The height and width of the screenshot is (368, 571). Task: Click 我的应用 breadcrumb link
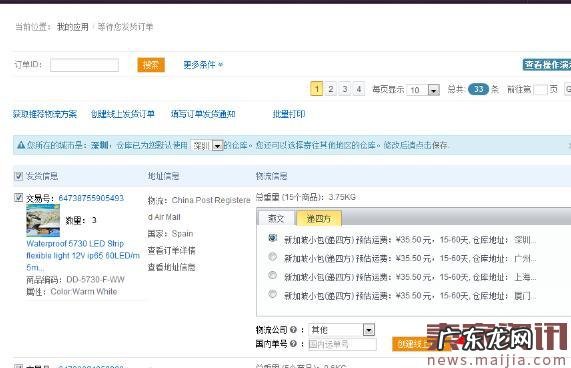click(72, 27)
